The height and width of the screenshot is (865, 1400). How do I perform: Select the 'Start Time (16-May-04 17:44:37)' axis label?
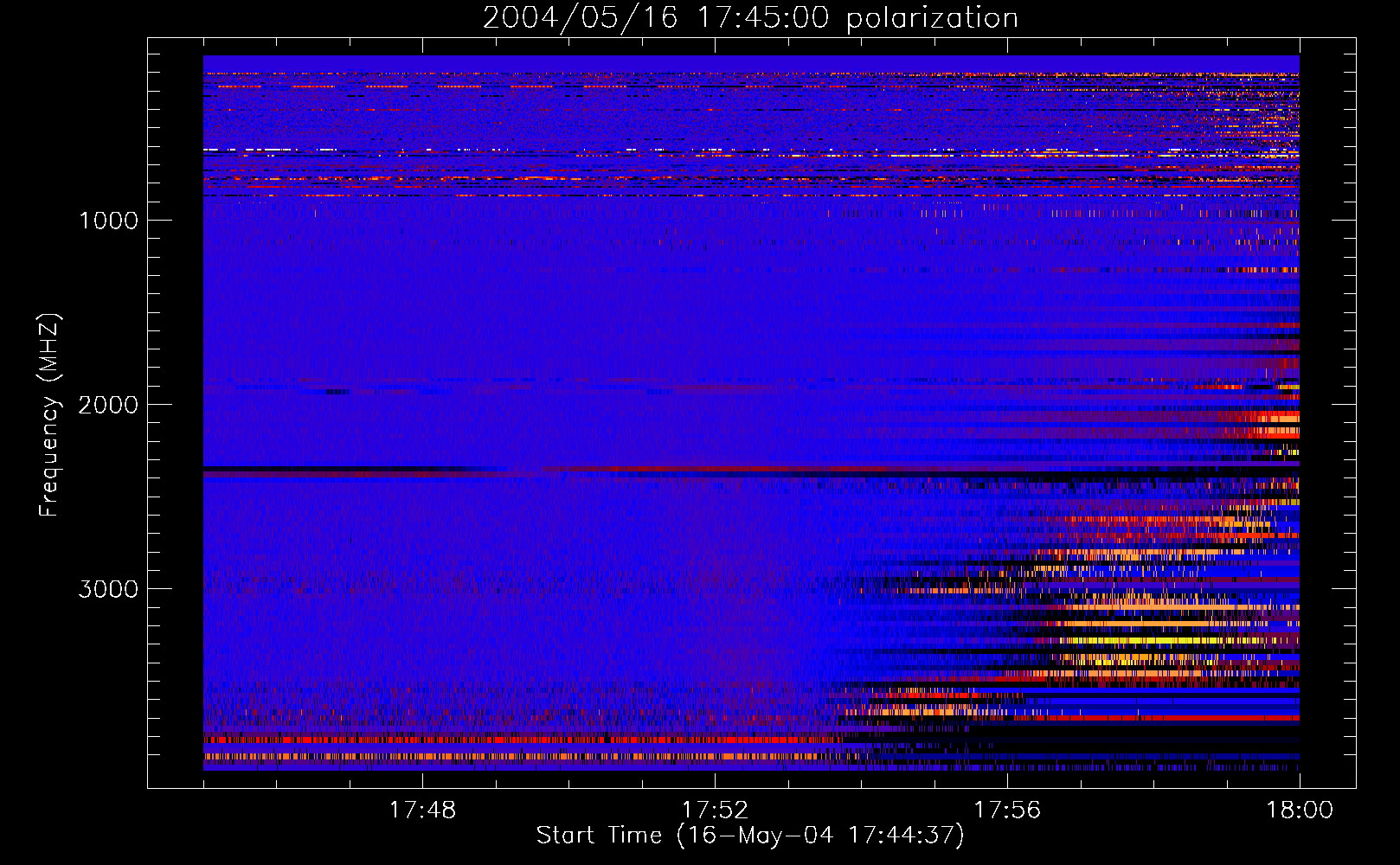coord(750,836)
